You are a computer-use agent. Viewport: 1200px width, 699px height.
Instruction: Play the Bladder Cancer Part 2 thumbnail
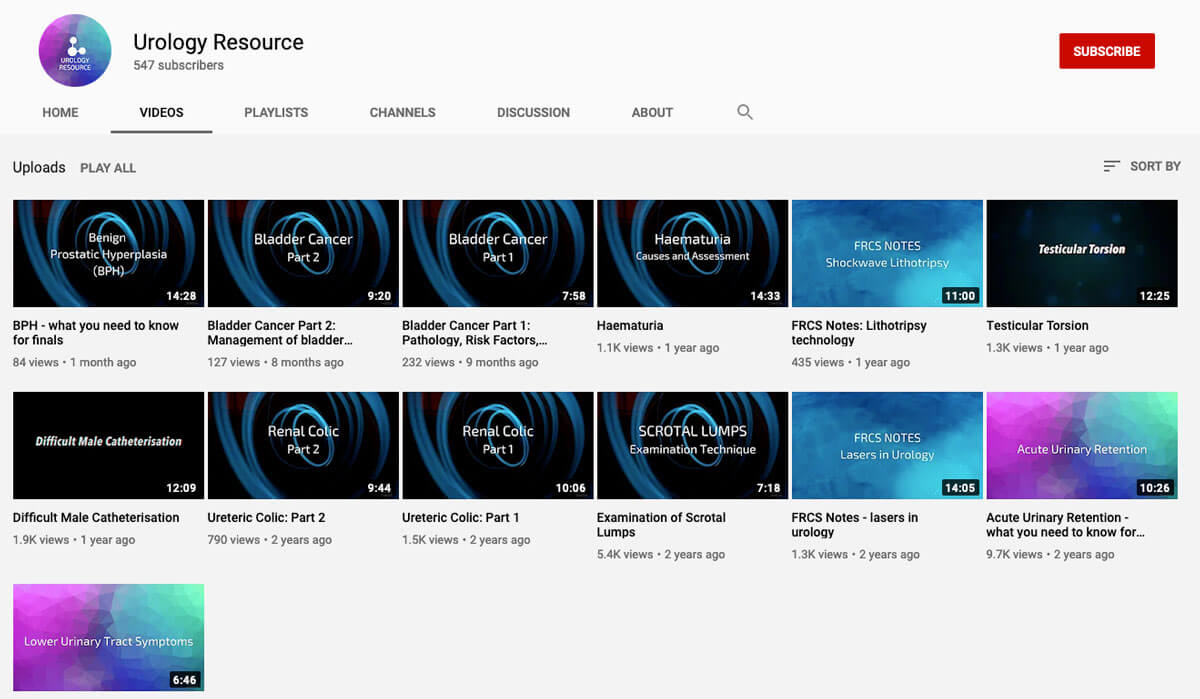303,253
